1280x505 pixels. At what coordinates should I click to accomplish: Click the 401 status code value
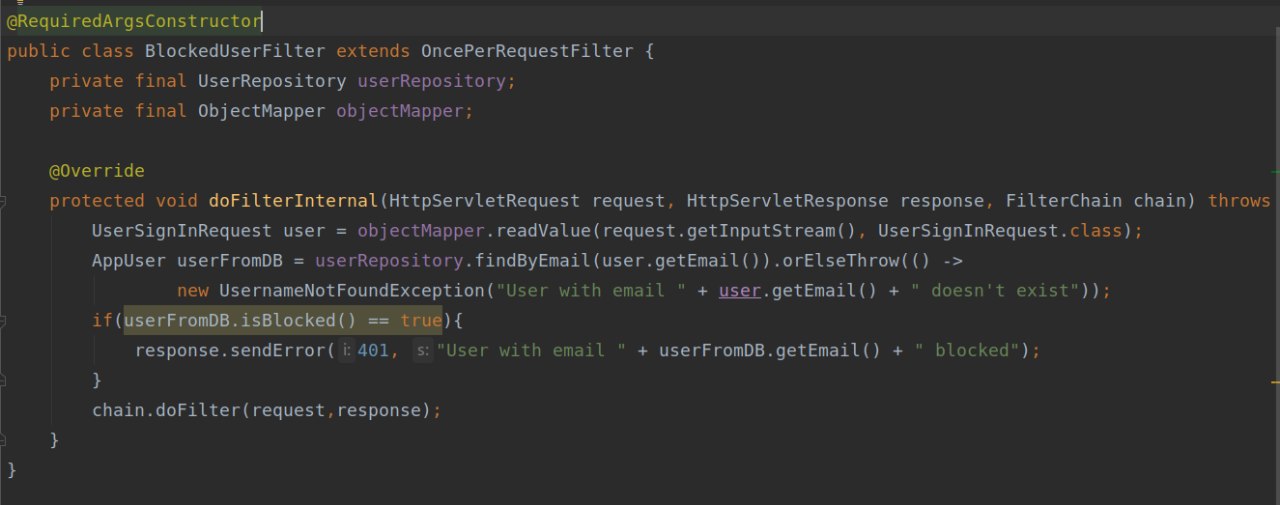[x=373, y=351]
